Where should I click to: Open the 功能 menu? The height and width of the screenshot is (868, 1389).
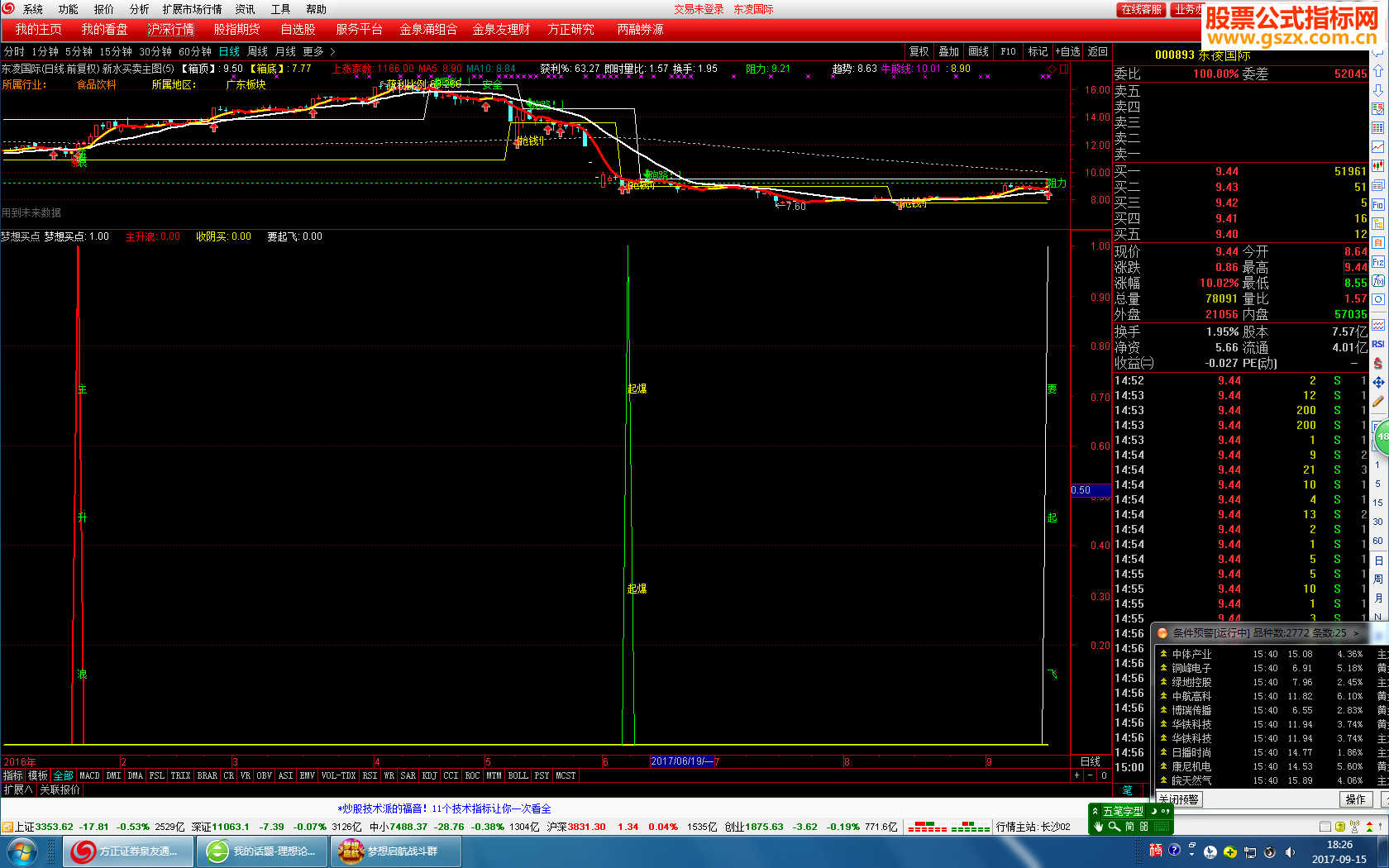click(68, 9)
